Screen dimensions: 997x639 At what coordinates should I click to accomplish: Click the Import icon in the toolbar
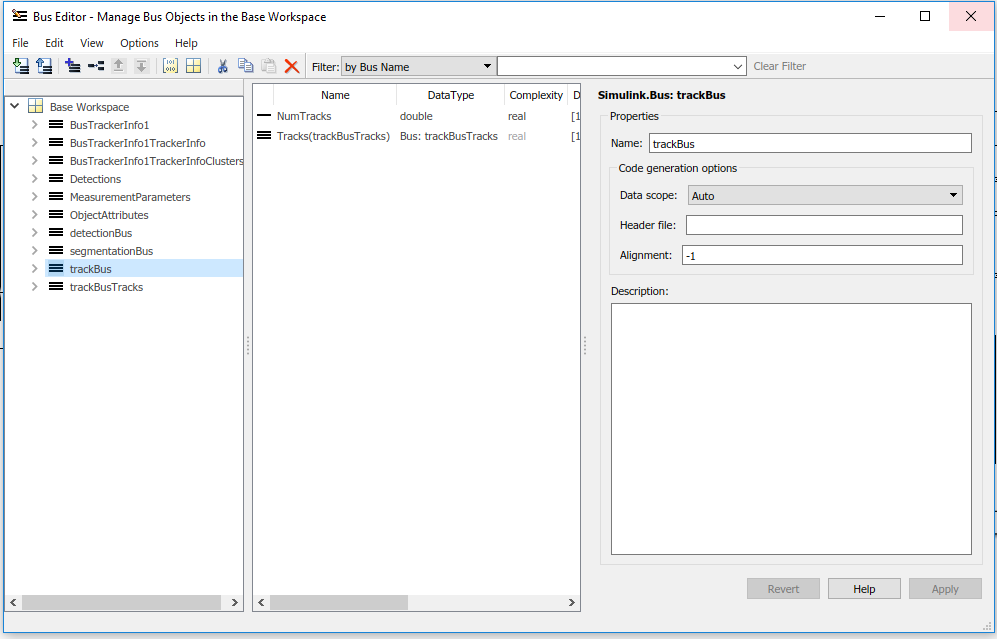(x=21, y=66)
